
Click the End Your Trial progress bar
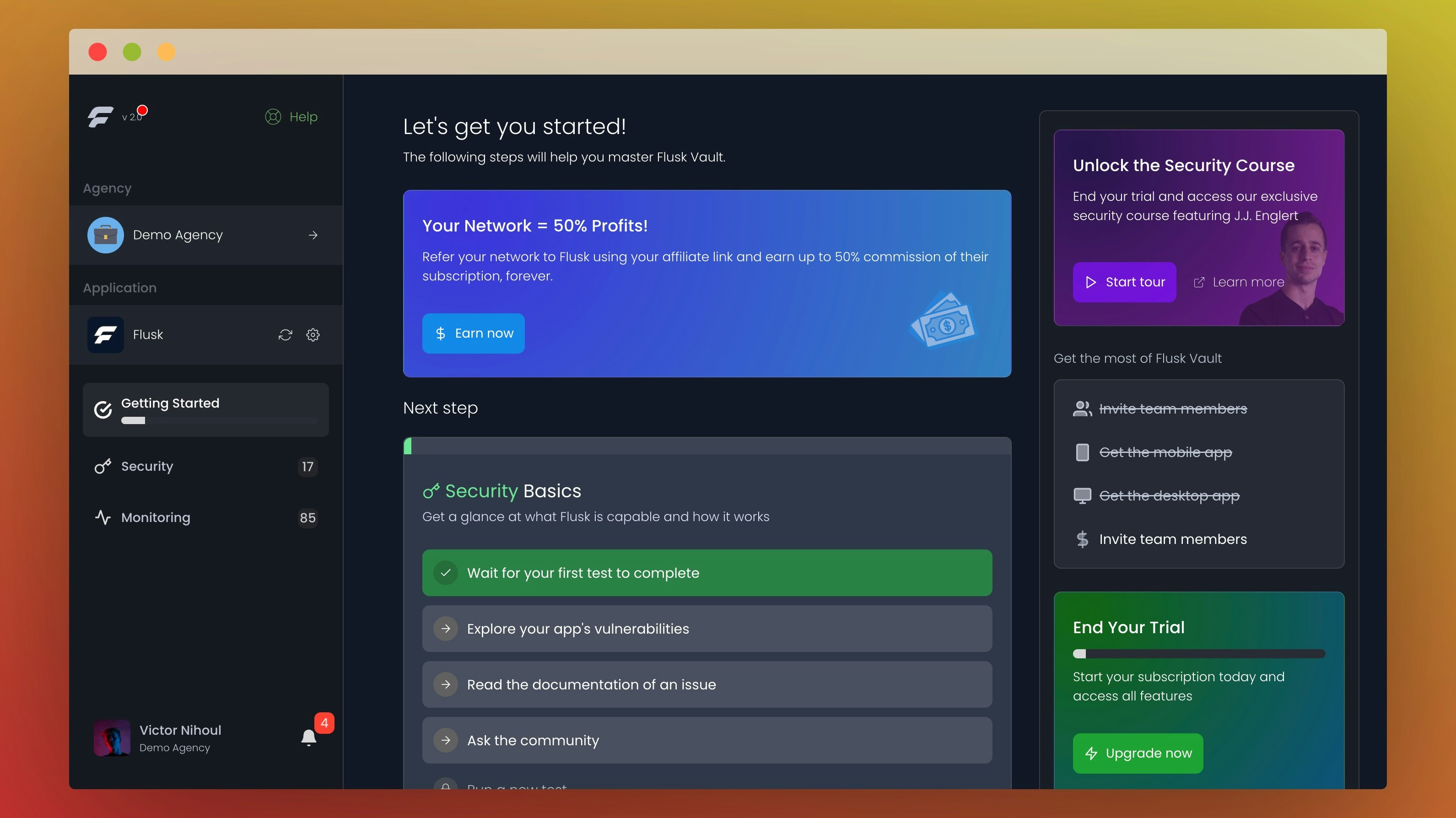pos(1199,654)
